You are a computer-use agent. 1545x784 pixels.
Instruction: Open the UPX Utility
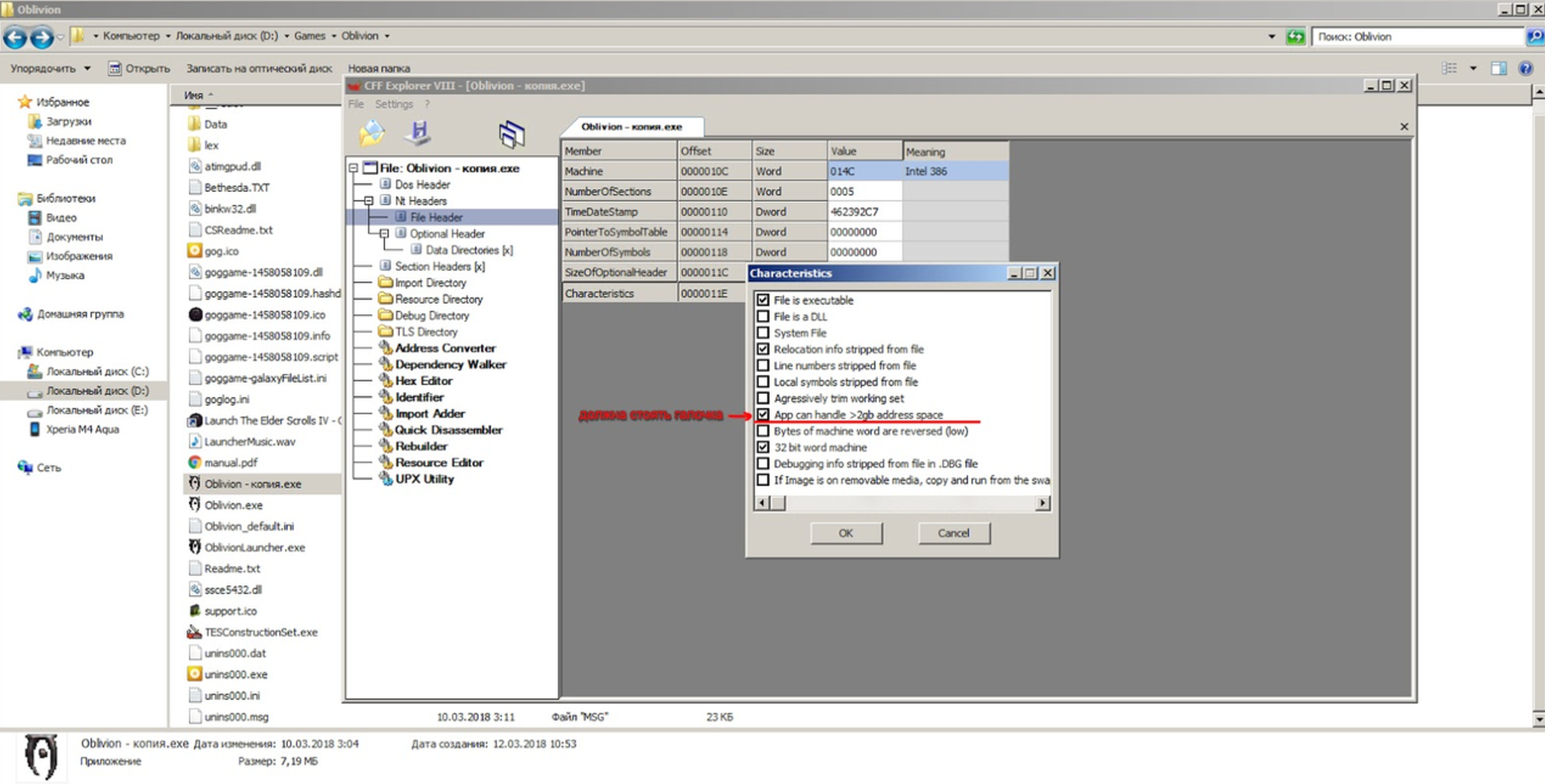coord(426,479)
